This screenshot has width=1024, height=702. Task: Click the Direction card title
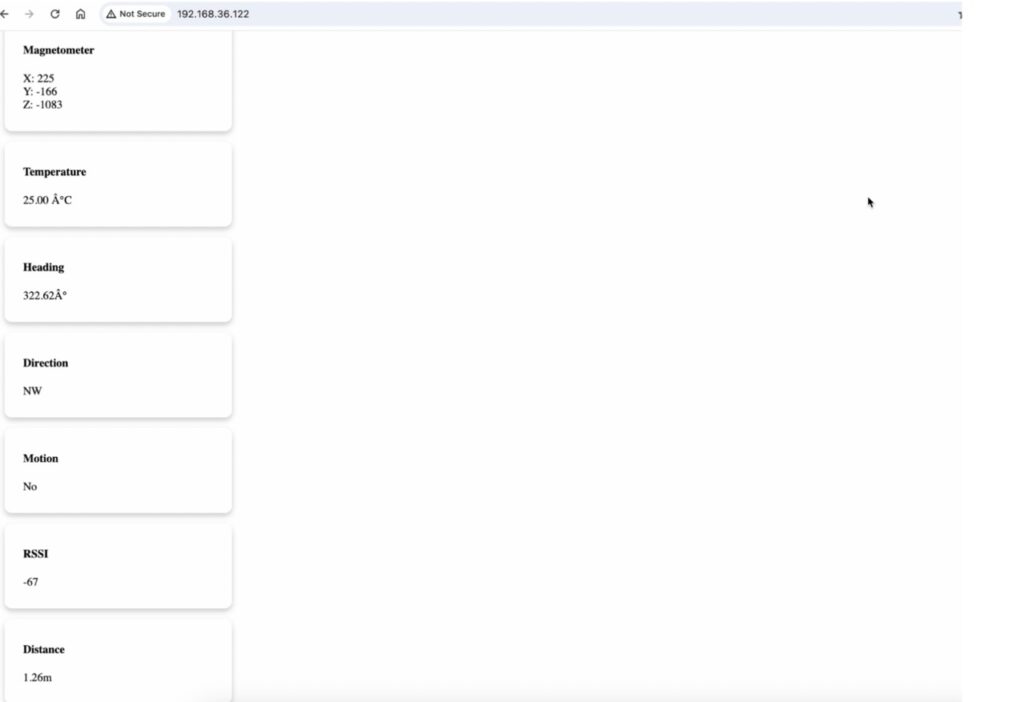[45, 363]
